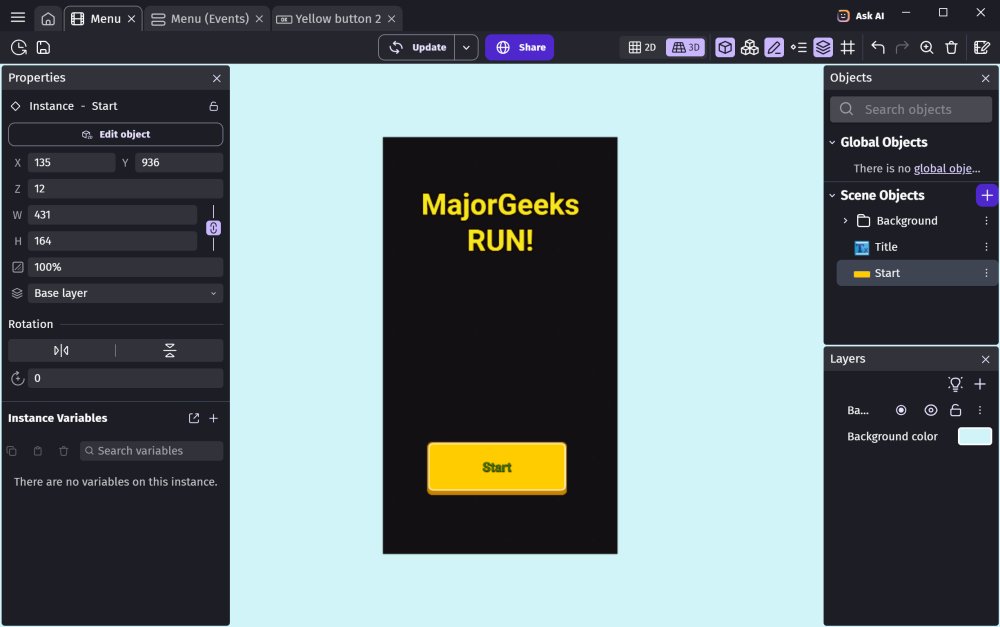Image resolution: width=1000 pixels, height=627 pixels.
Task: Click the Search objects field
Action: [x=911, y=109]
